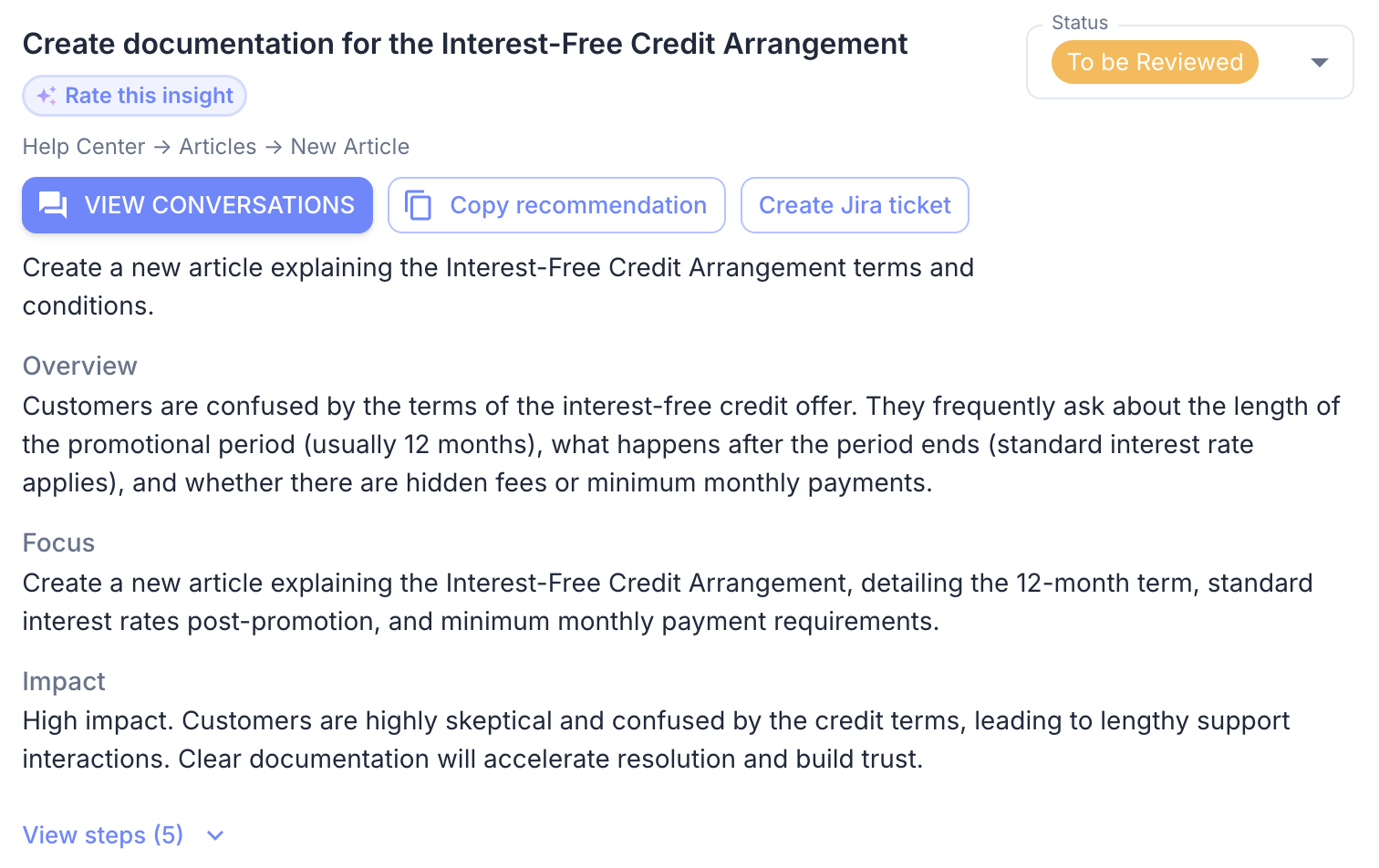
Task: Click Create Jira ticket button
Action: (855, 205)
